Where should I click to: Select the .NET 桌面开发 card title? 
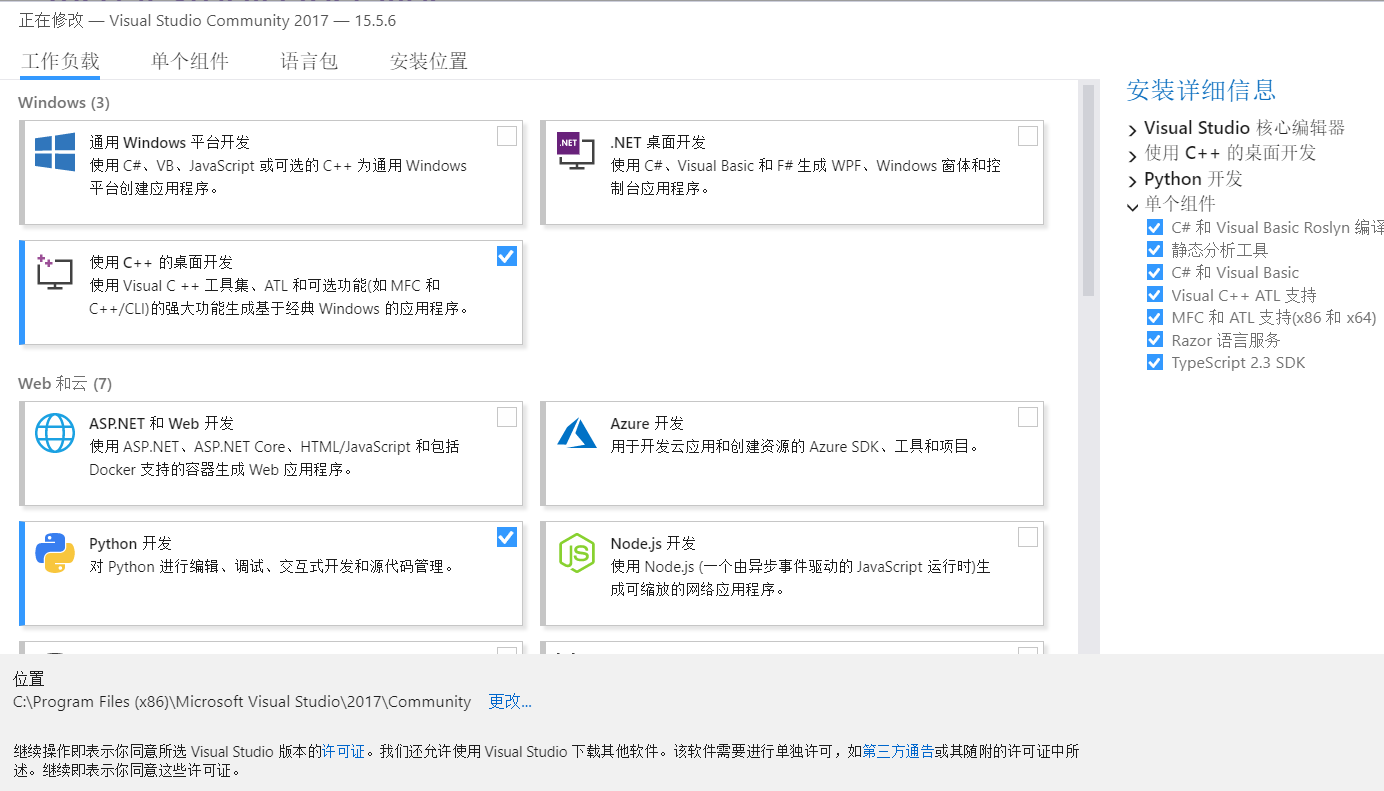(658, 142)
